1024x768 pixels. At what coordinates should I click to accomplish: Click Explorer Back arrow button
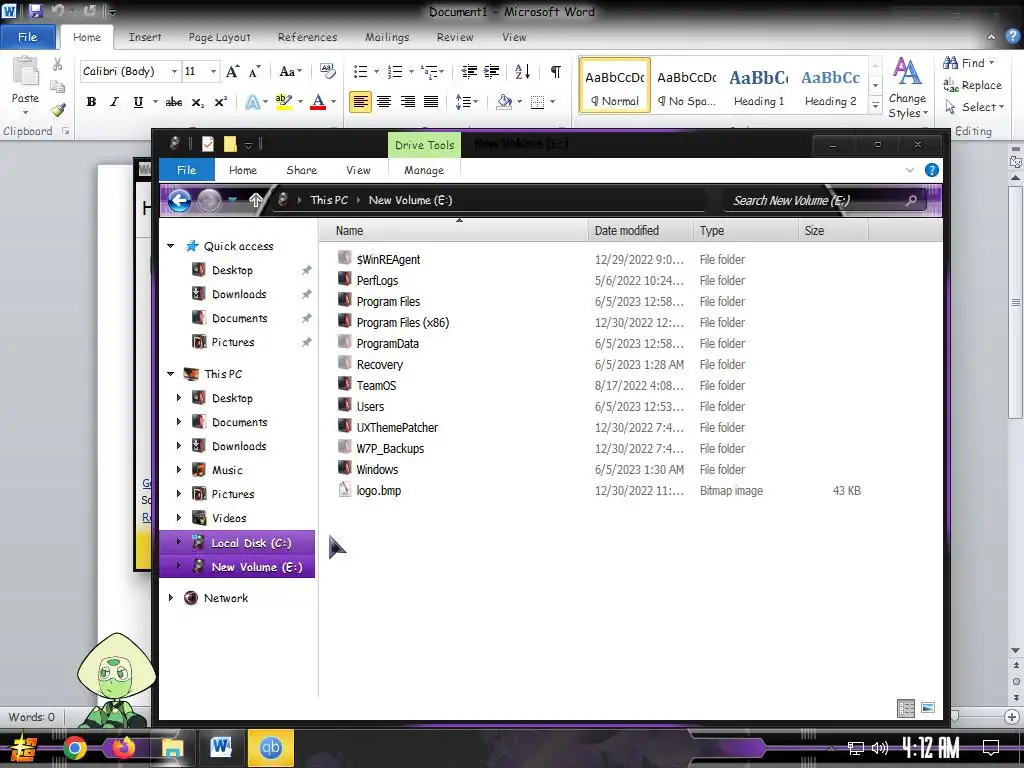point(180,200)
